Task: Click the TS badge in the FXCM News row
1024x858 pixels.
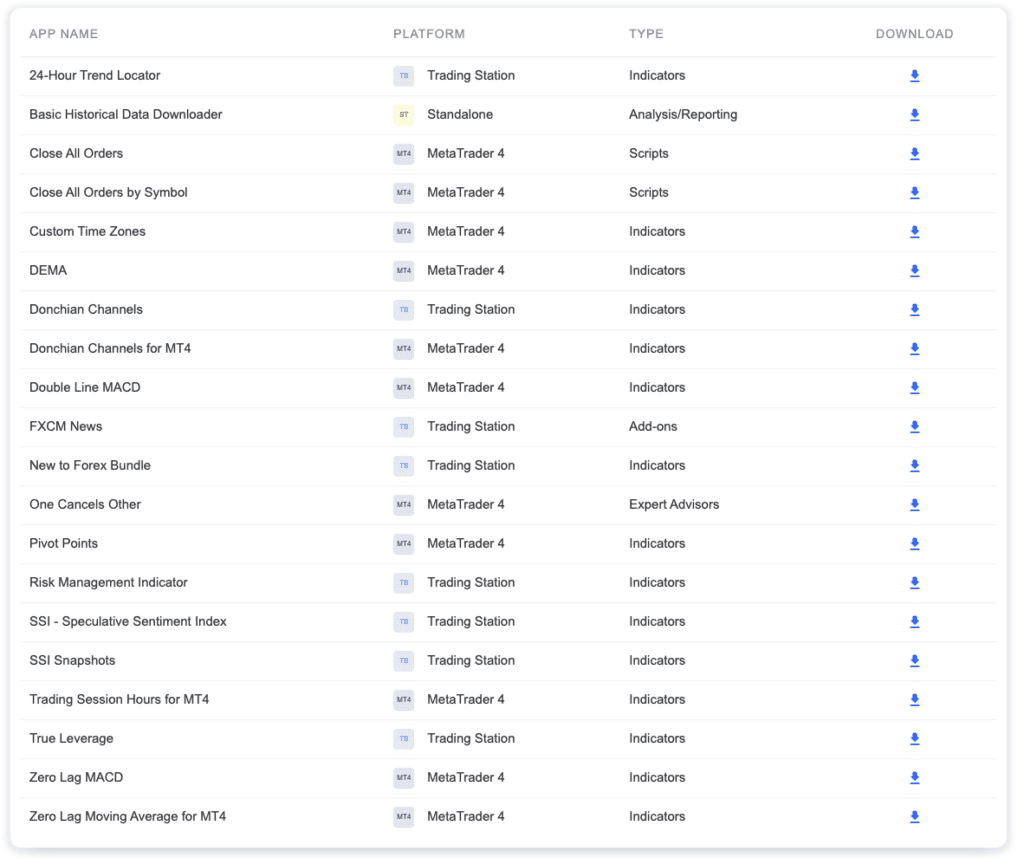Action: [x=404, y=427]
